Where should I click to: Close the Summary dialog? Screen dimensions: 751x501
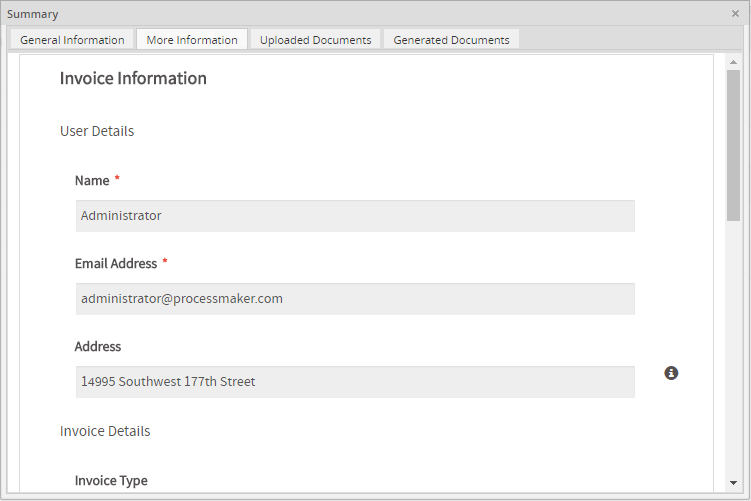[735, 14]
